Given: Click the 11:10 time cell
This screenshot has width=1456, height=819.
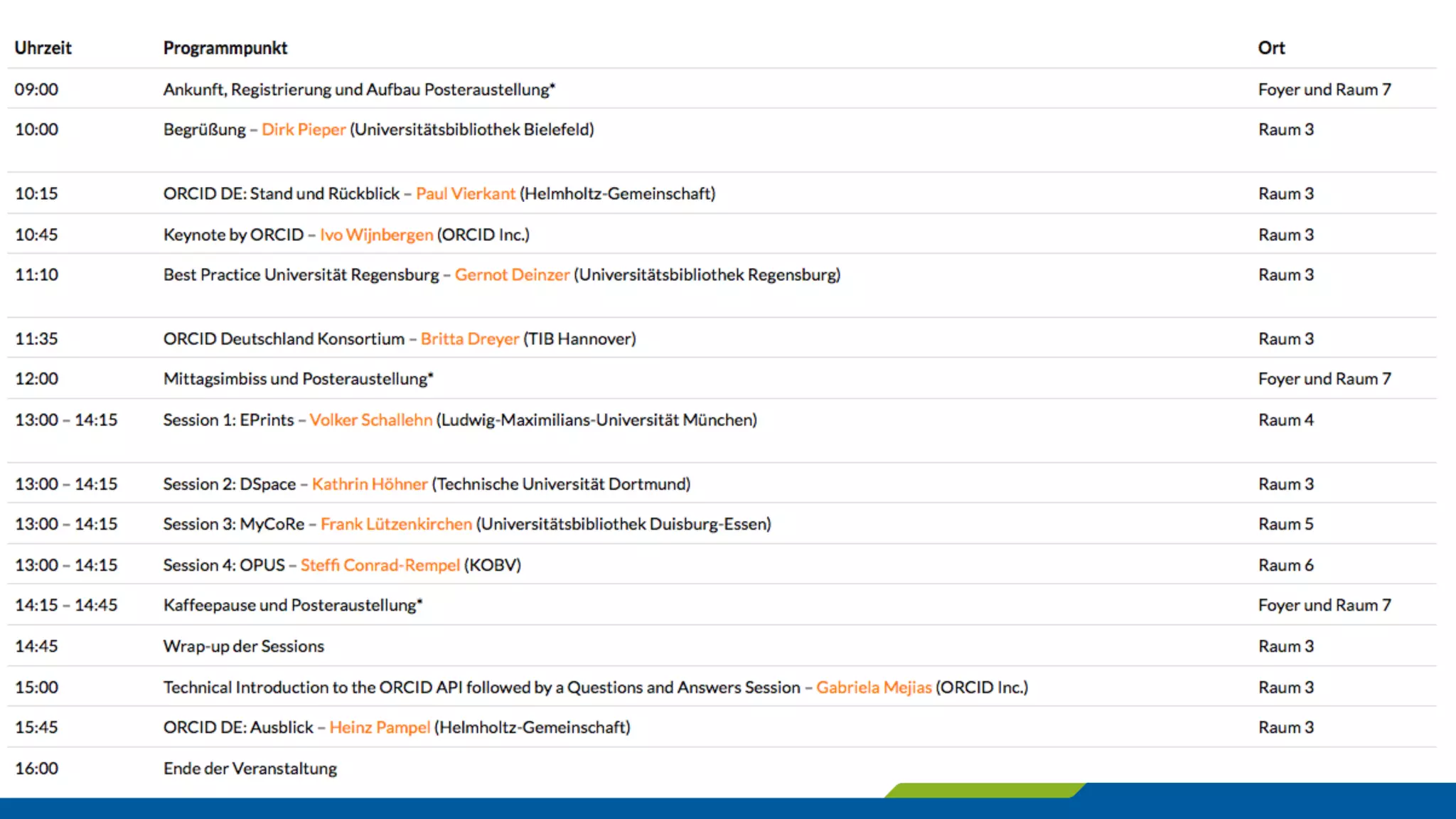Looking at the screenshot, I should click(37, 274).
